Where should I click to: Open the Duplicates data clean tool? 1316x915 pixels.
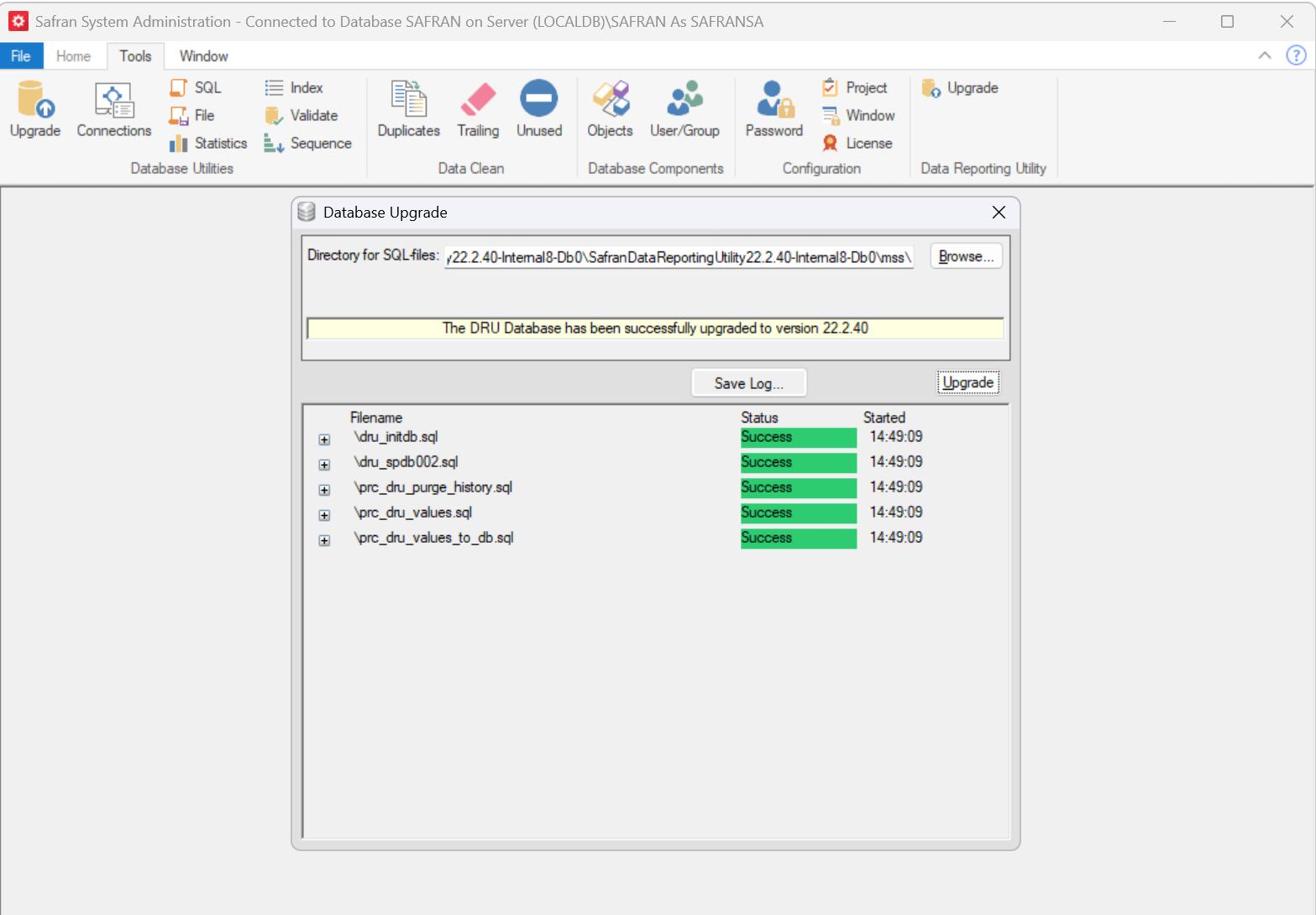click(x=409, y=109)
